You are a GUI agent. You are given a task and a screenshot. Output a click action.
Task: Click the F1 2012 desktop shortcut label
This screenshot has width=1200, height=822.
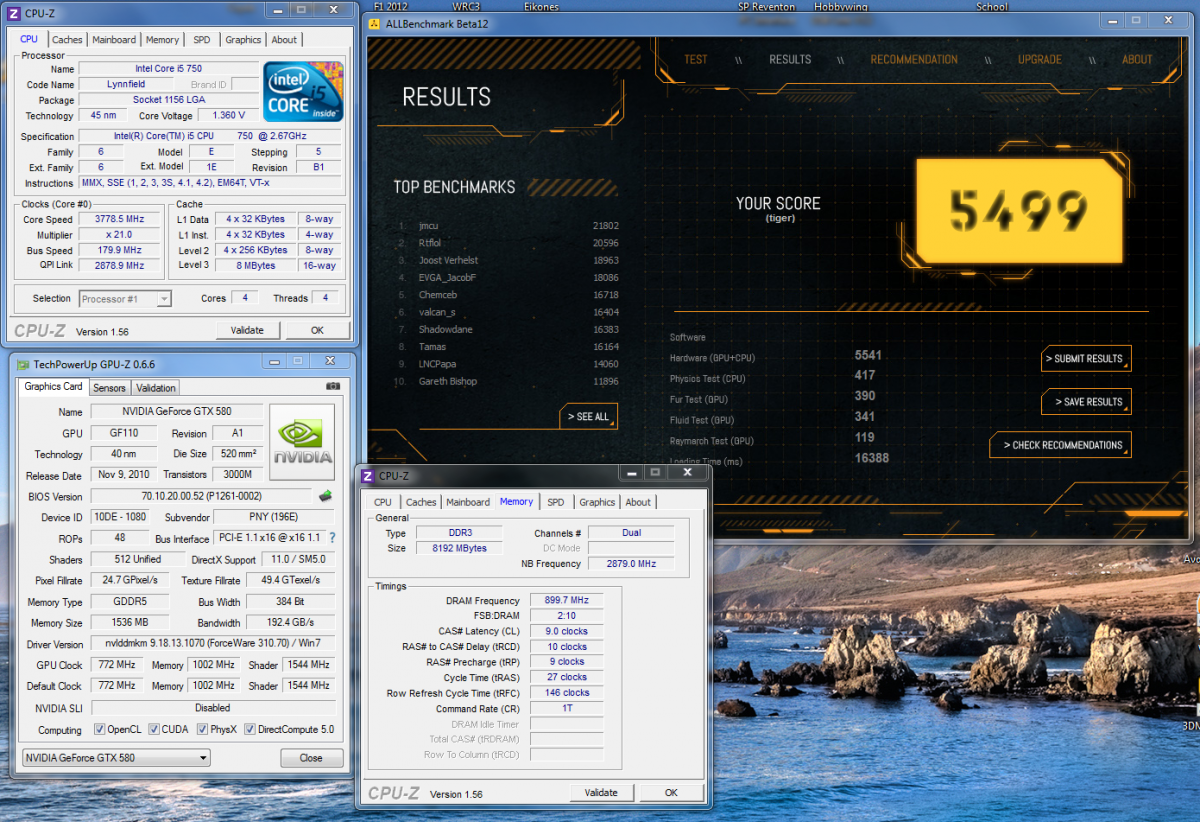click(x=390, y=6)
